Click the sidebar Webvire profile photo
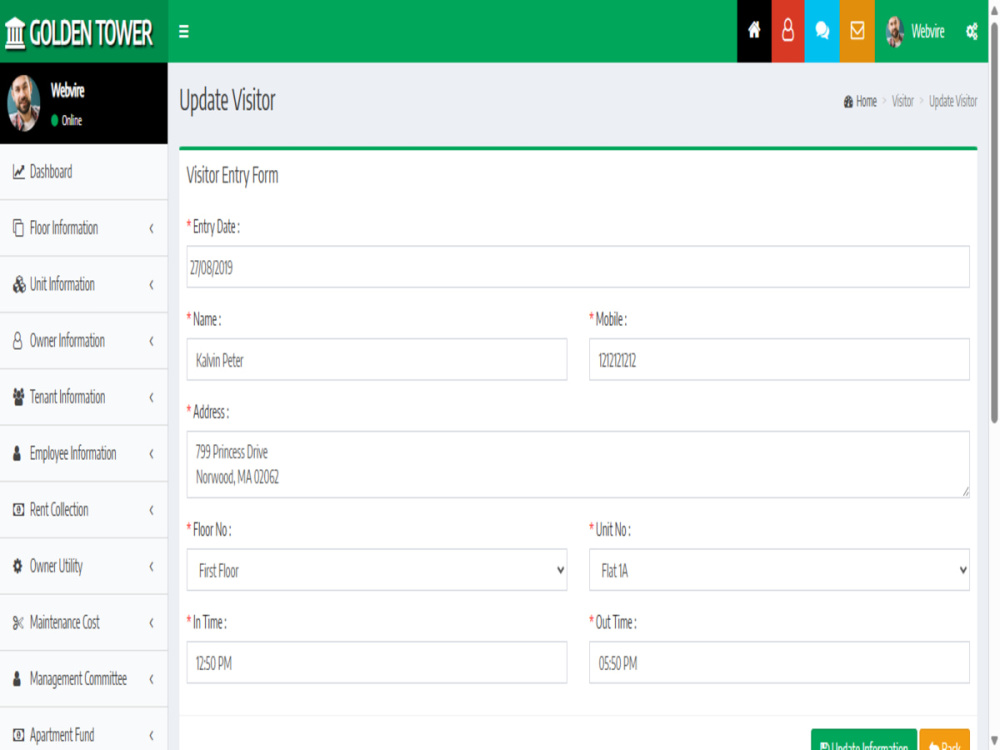The width and height of the screenshot is (1000, 750). [24, 103]
